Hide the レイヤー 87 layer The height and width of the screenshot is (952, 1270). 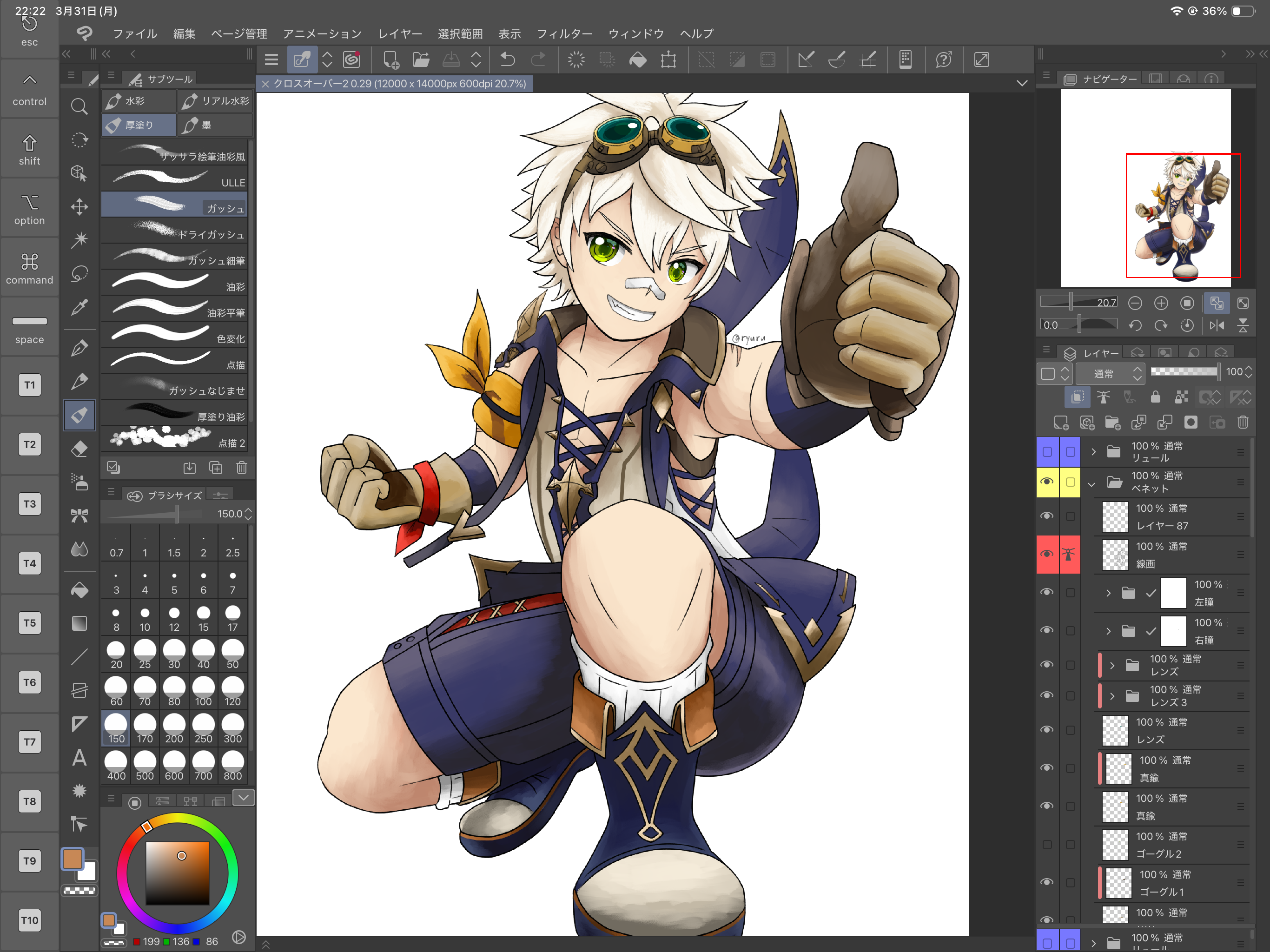1047,516
